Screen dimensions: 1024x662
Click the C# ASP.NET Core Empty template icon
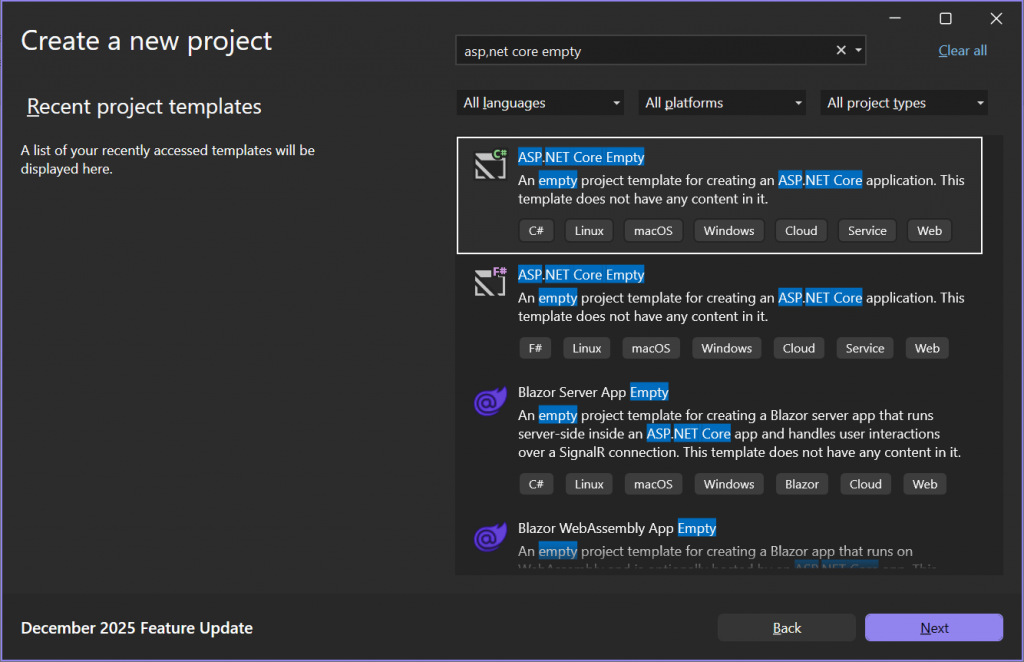[489, 166]
